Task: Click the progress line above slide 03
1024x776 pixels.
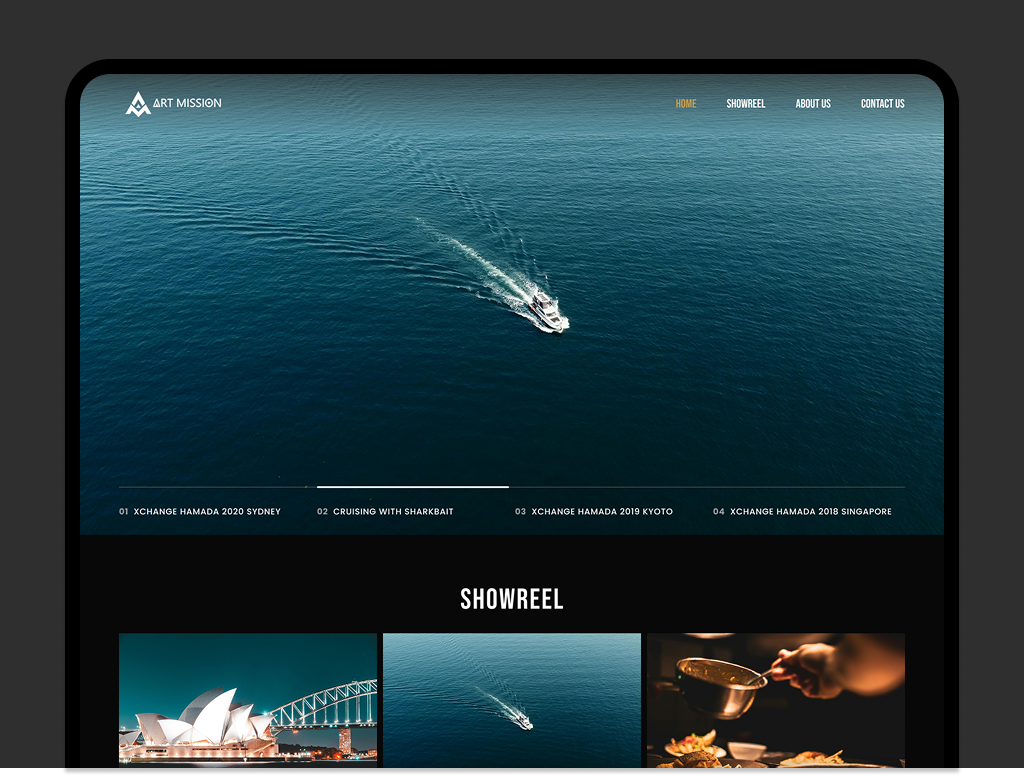Action: tap(610, 487)
